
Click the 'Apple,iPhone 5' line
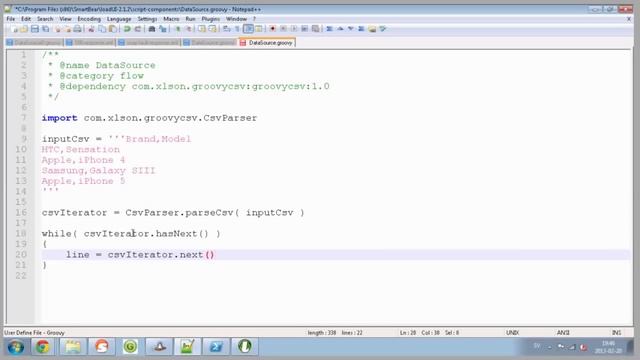[x=83, y=181]
